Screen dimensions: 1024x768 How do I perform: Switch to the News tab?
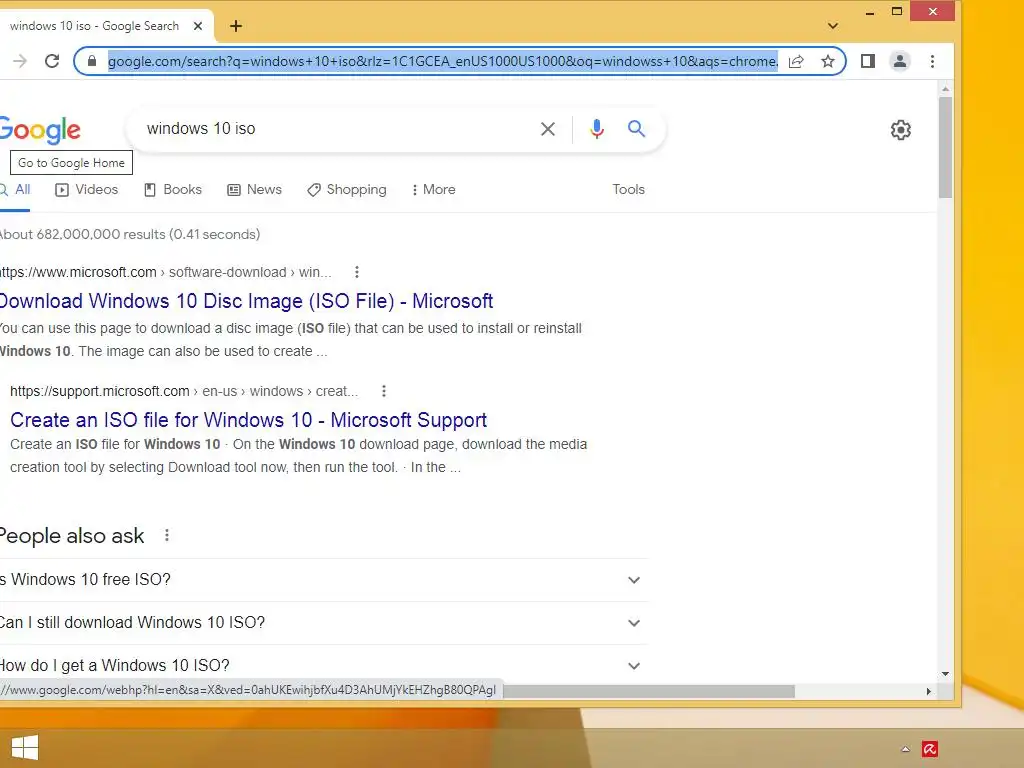(255, 189)
